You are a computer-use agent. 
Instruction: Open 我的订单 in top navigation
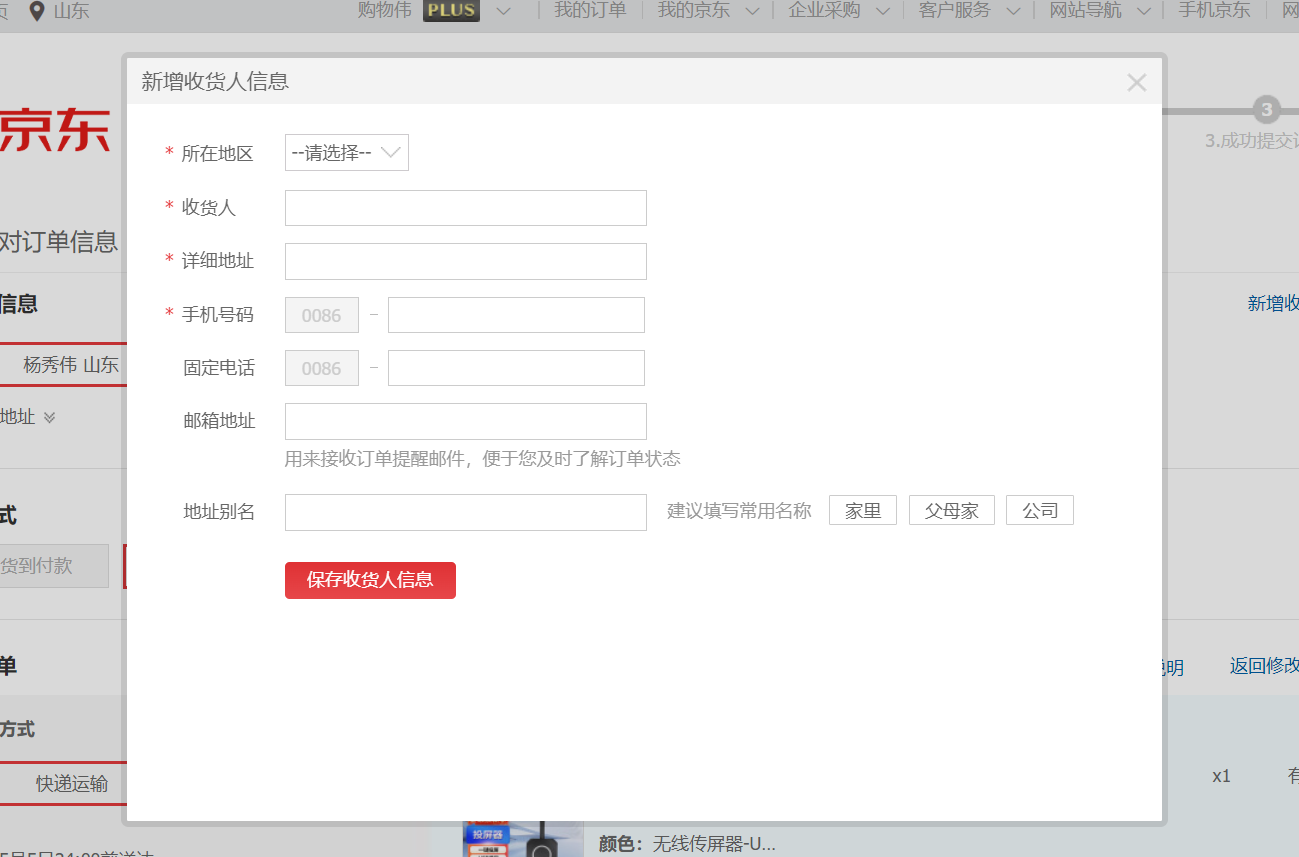coord(590,11)
